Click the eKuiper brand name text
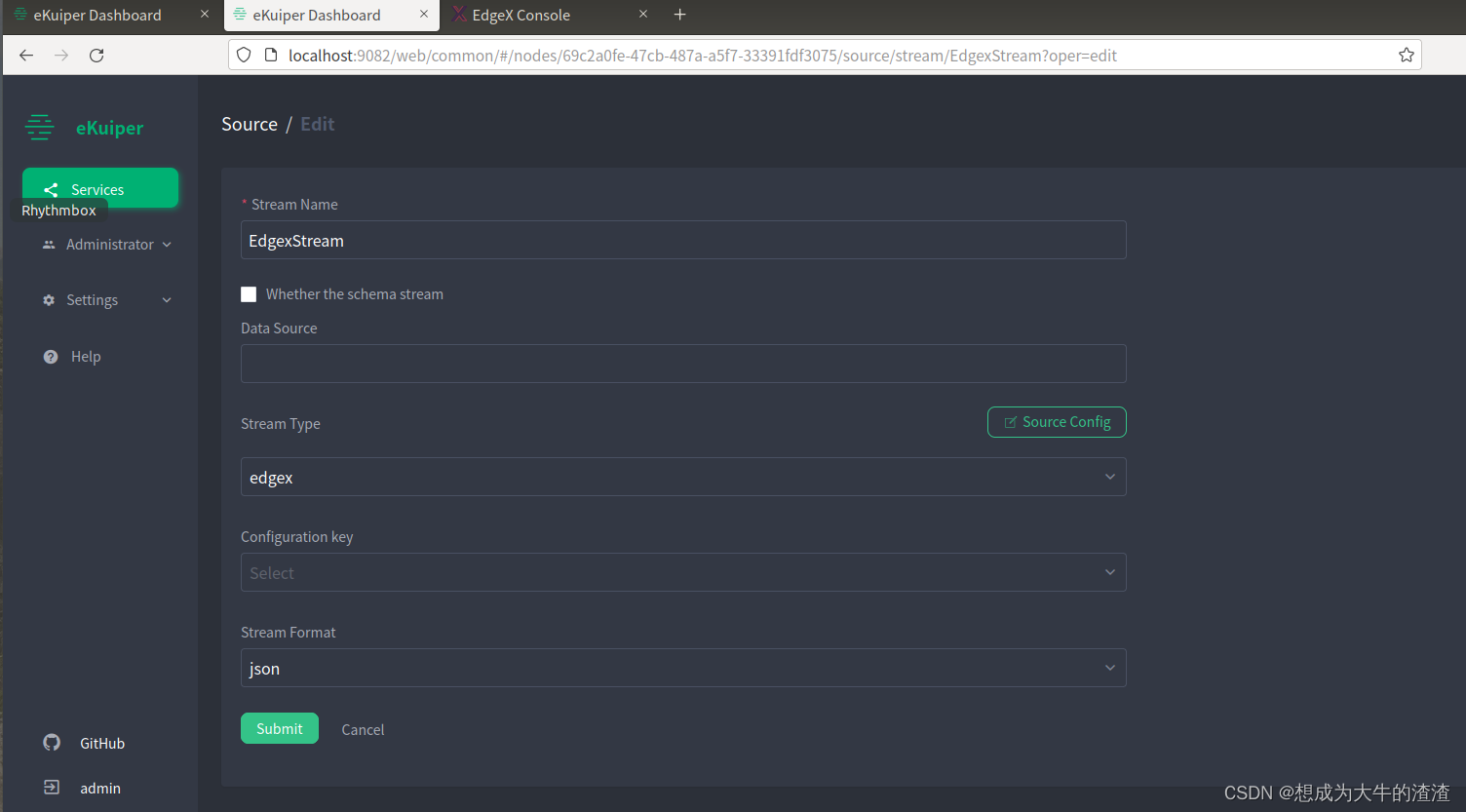This screenshot has height=812, width=1466. pos(109,128)
